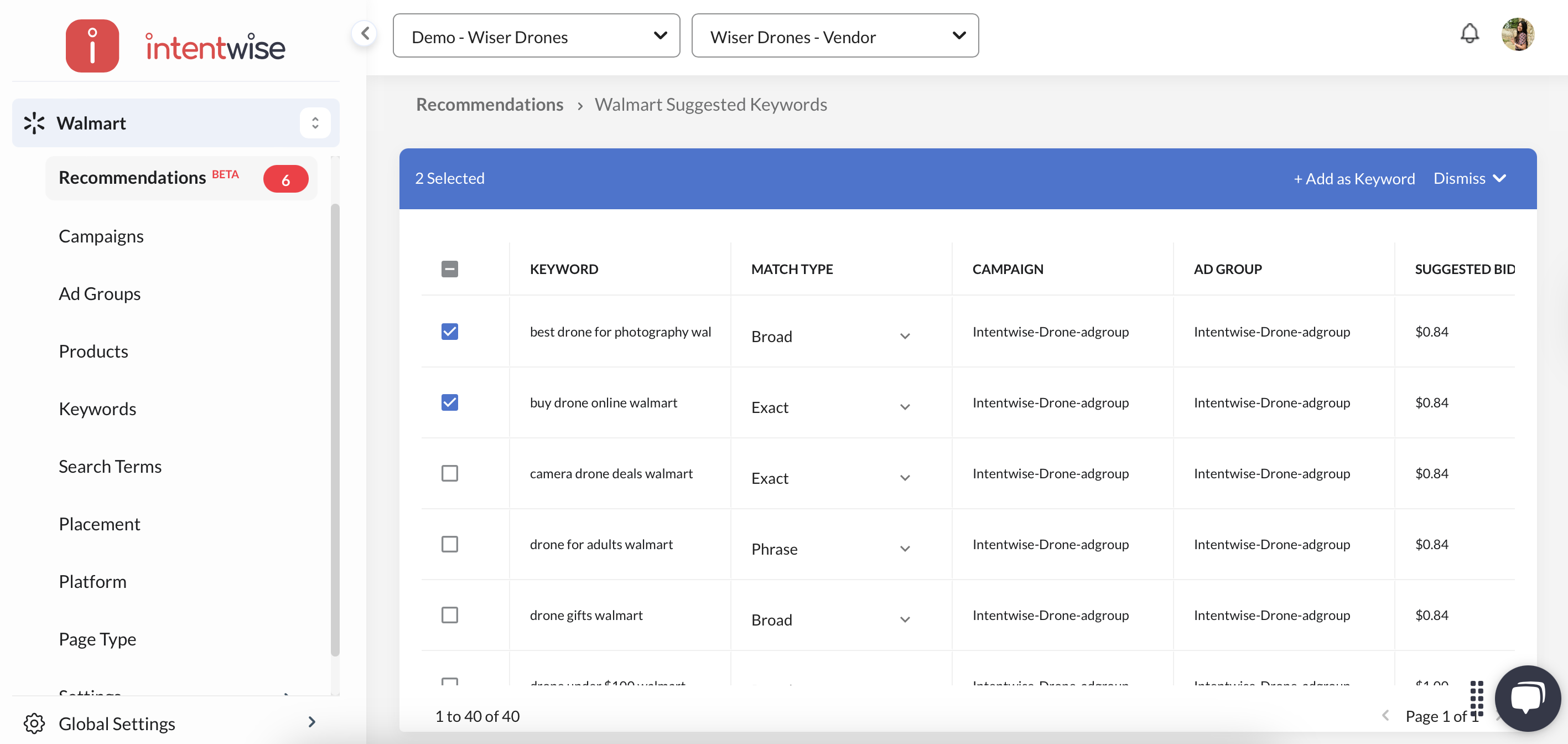Click '2 Selected' label

pos(450,178)
